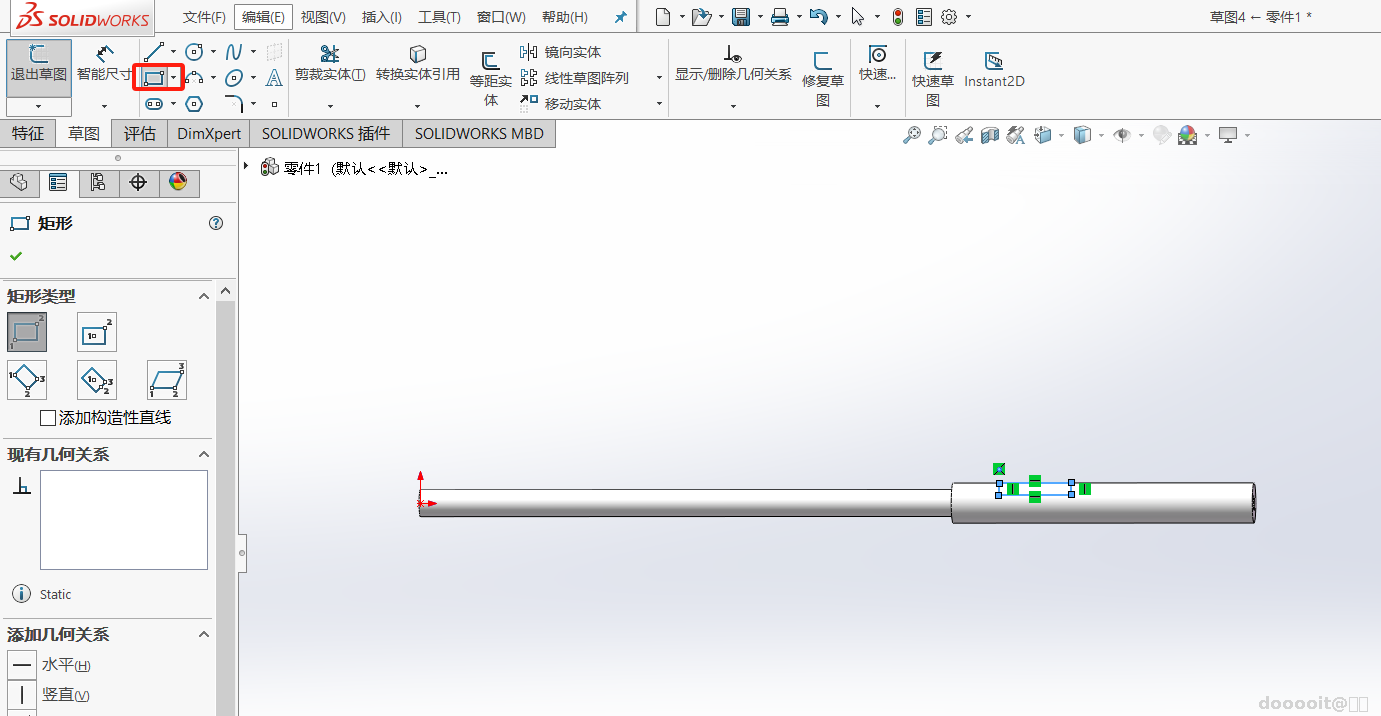Screen dimensions: 1381x716
Task: Select the Ellipse sketch tool
Action: pos(234,77)
